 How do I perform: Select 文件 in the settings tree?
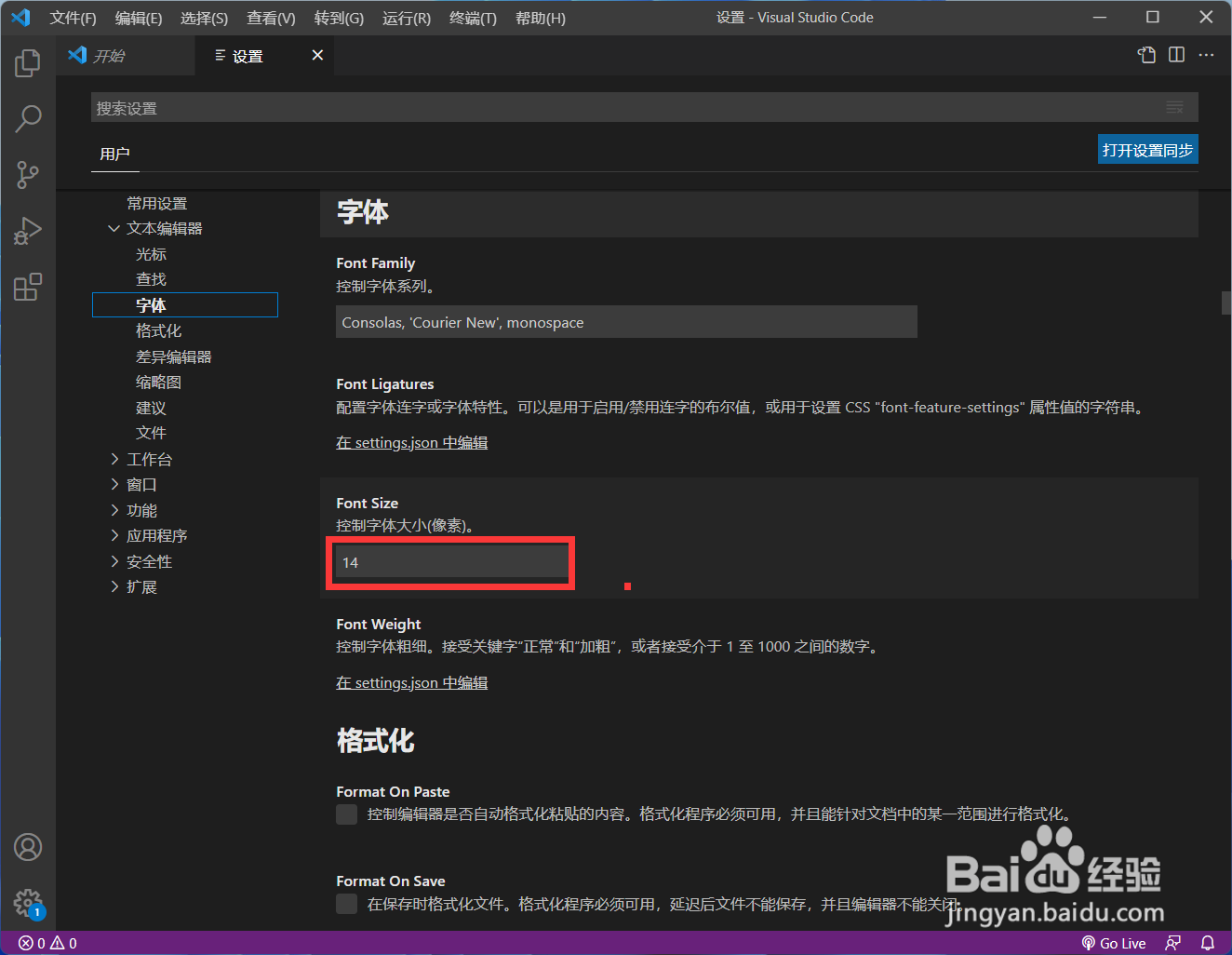click(151, 433)
